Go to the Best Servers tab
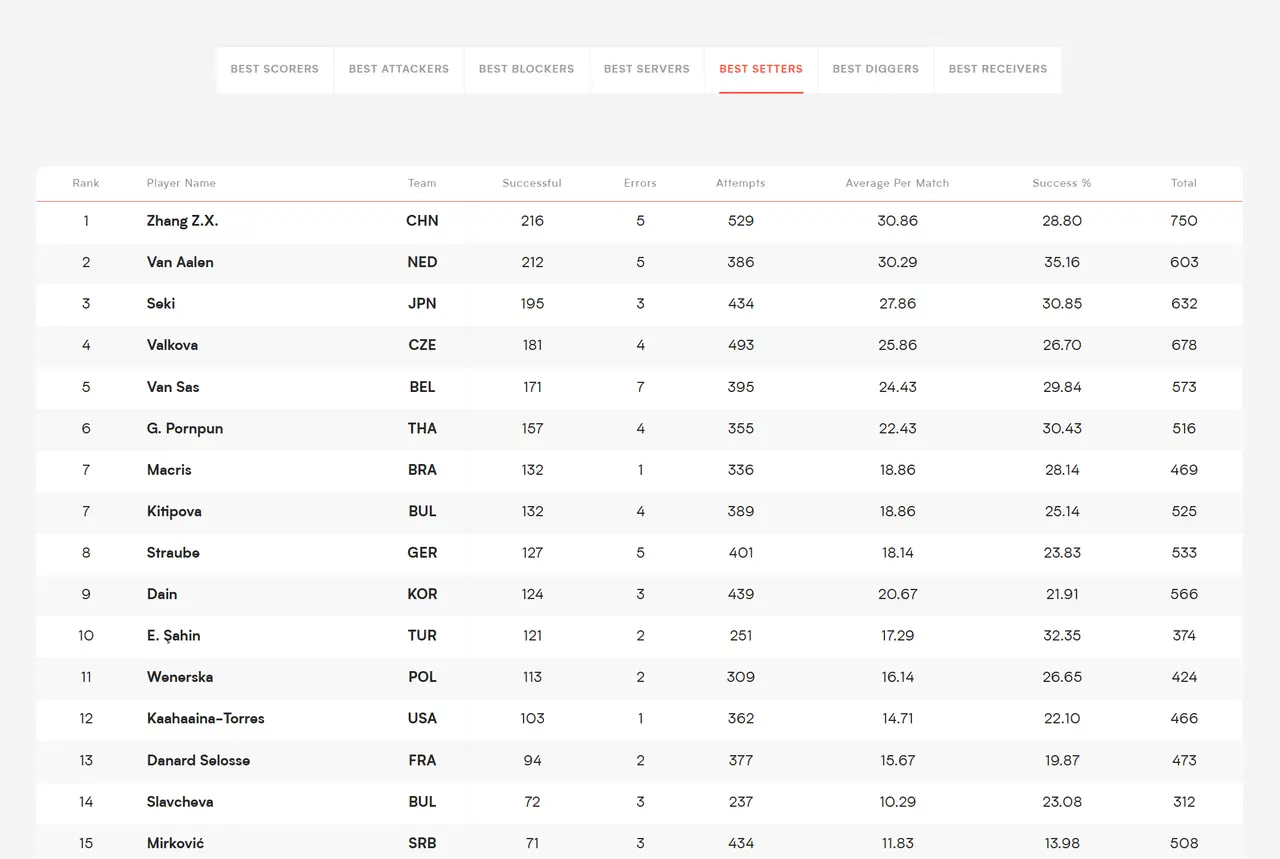 (x=647, y=69)
